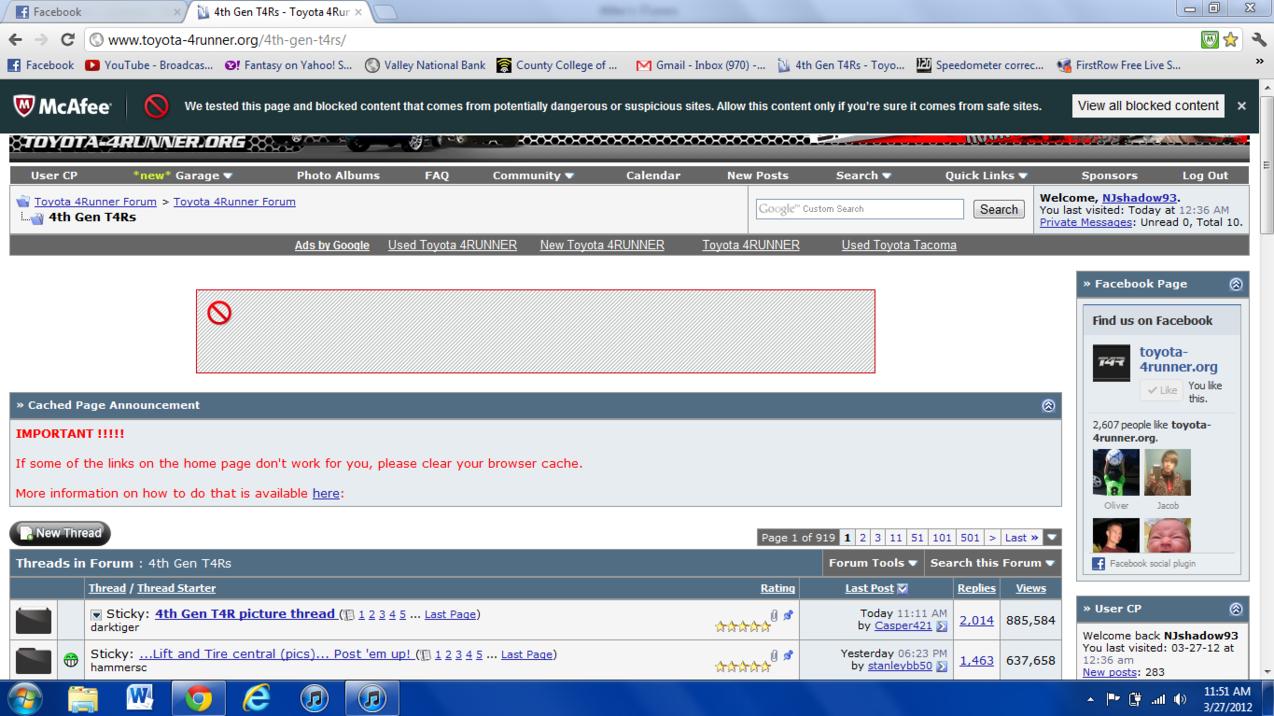This screenshot has height=716, width=1274.
Task: Start a New Thread
Action: click(60, 533)
